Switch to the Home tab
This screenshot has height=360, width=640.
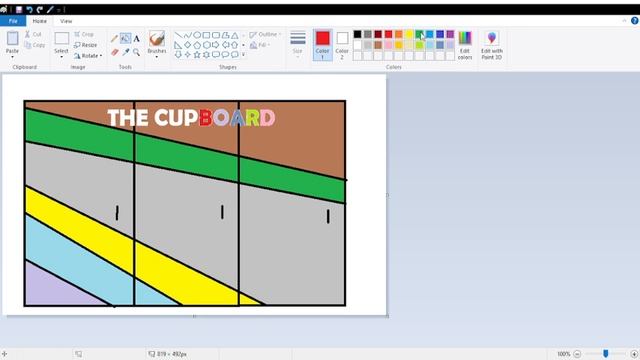[40, 21]
